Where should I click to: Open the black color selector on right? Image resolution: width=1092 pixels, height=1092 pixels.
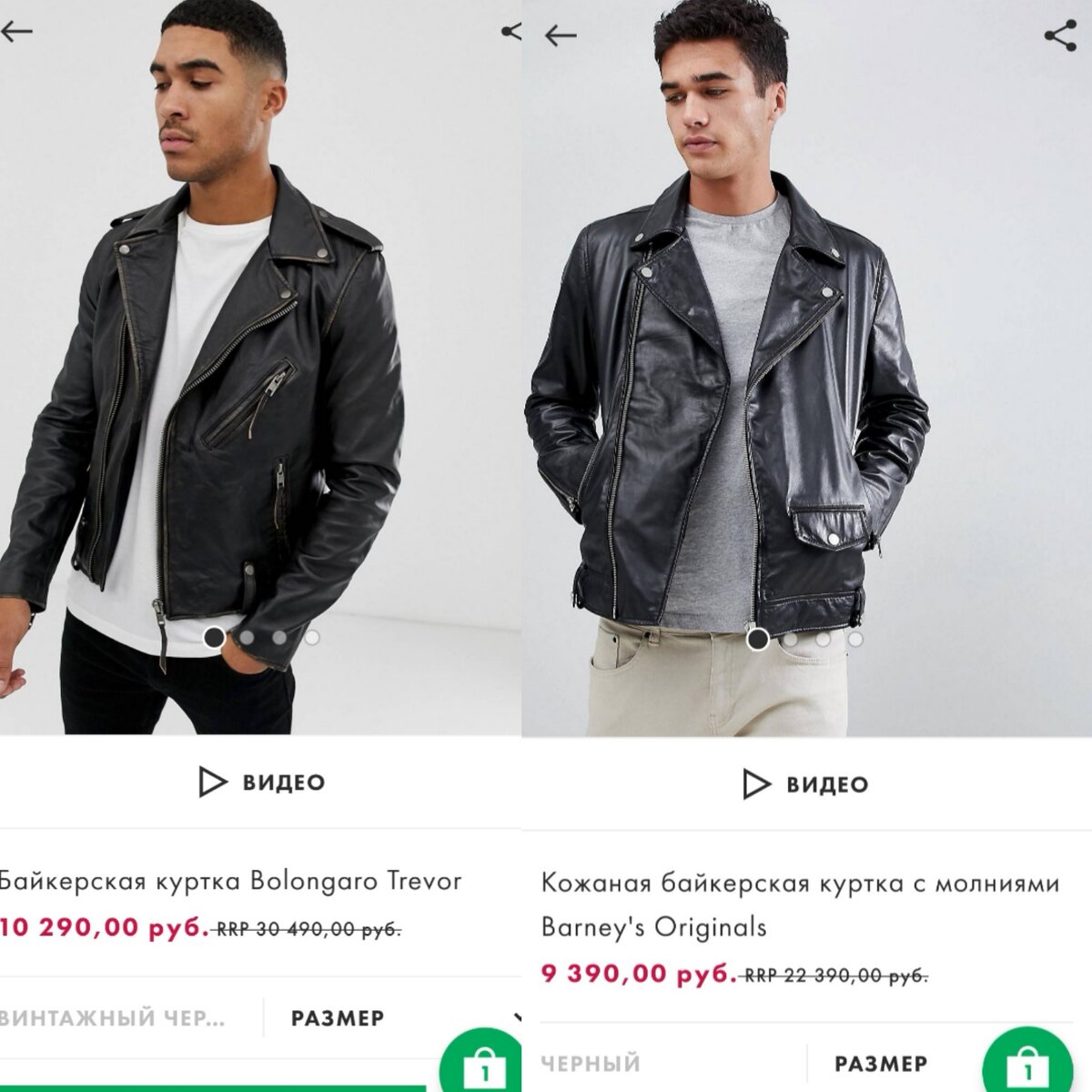(x=591, y=1063)
